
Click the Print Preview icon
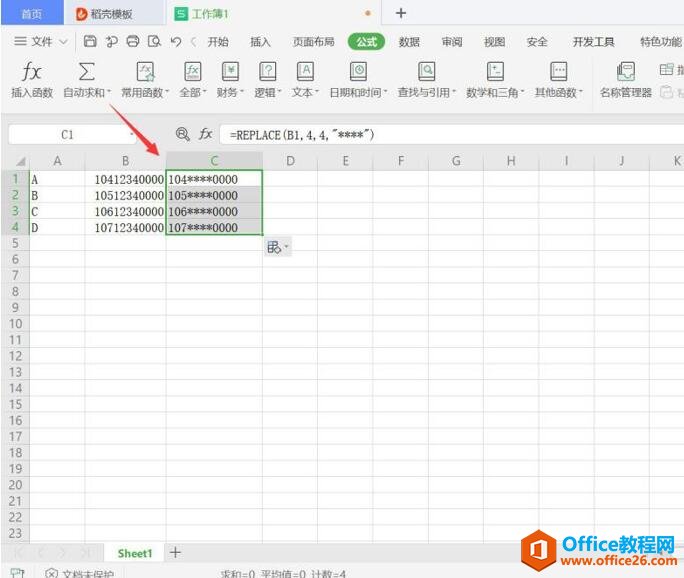(x=154, y=41)
